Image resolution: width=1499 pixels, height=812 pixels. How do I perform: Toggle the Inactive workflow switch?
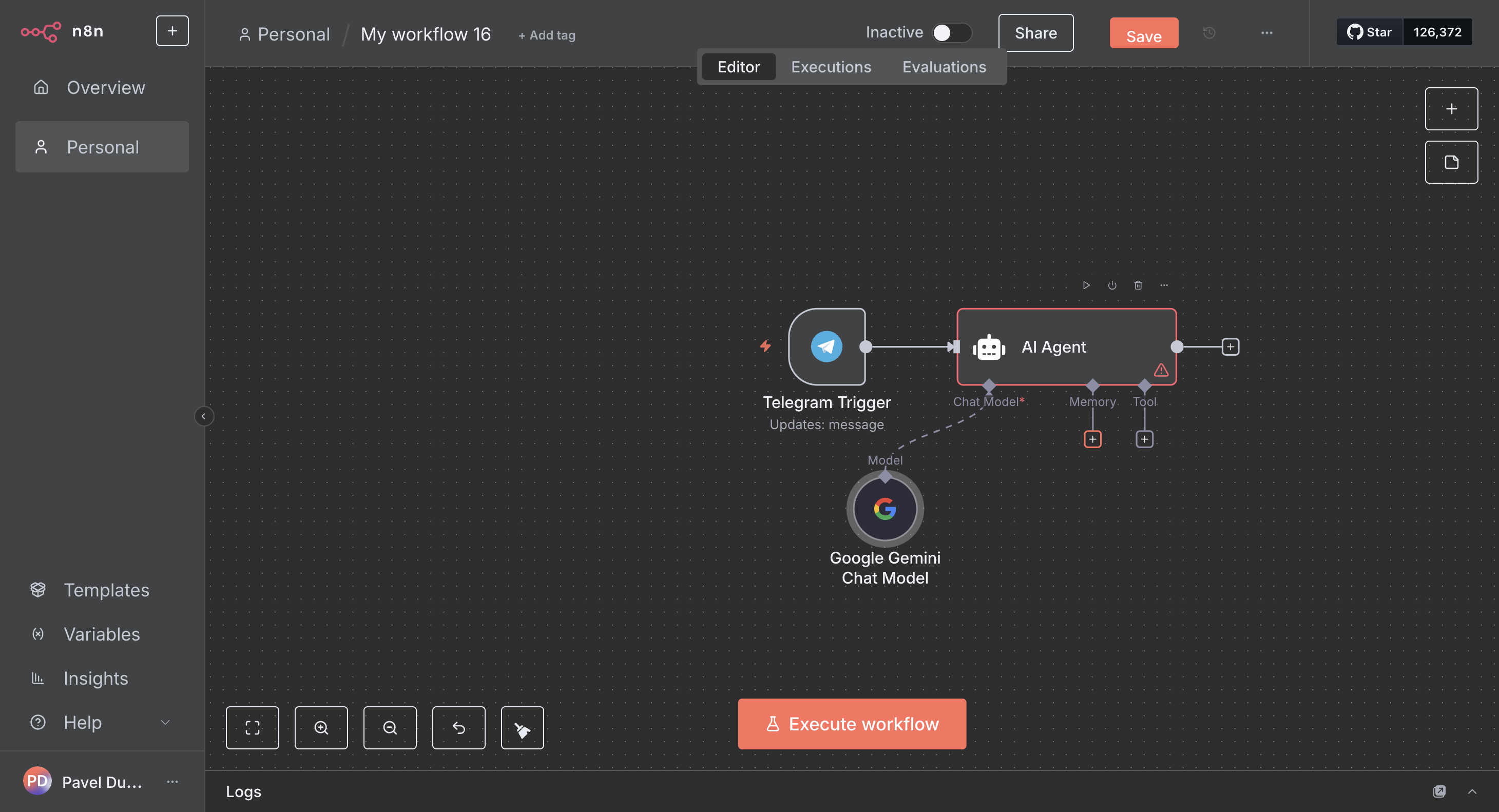click(x=951, y=32)
